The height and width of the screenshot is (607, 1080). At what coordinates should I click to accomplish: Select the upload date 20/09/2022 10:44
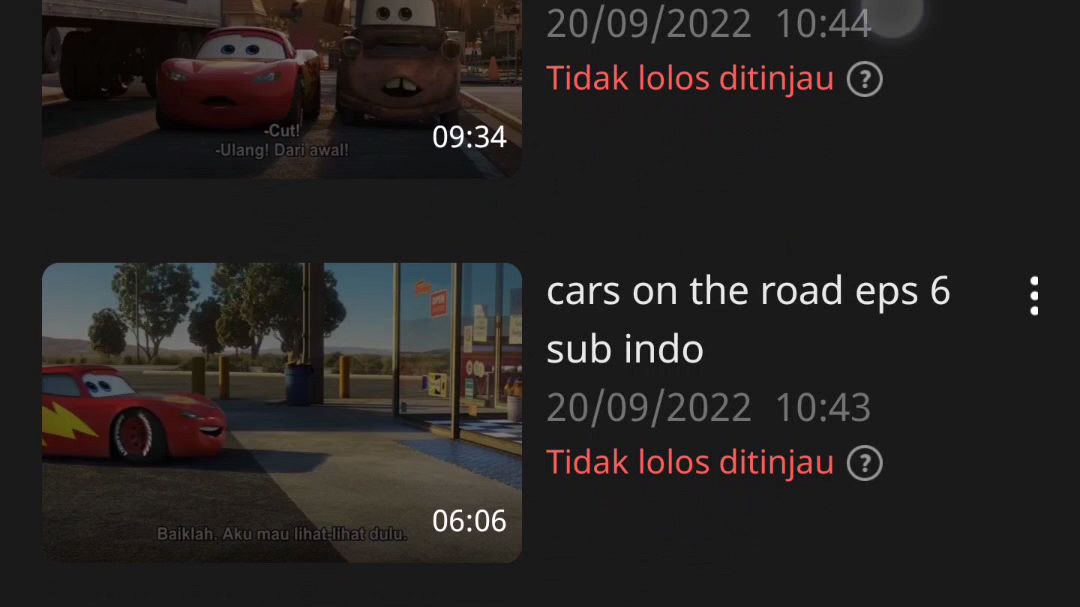pos(709,23)
